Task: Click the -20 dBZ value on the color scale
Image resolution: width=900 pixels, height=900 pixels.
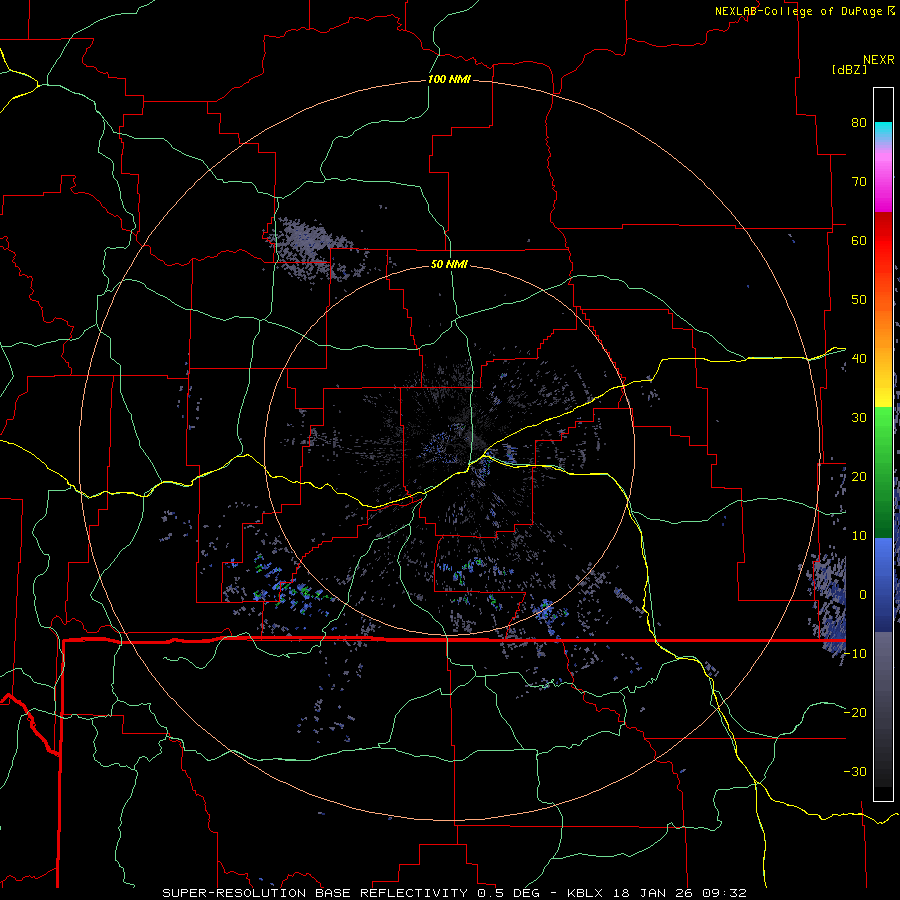Action: click(855, 713)
